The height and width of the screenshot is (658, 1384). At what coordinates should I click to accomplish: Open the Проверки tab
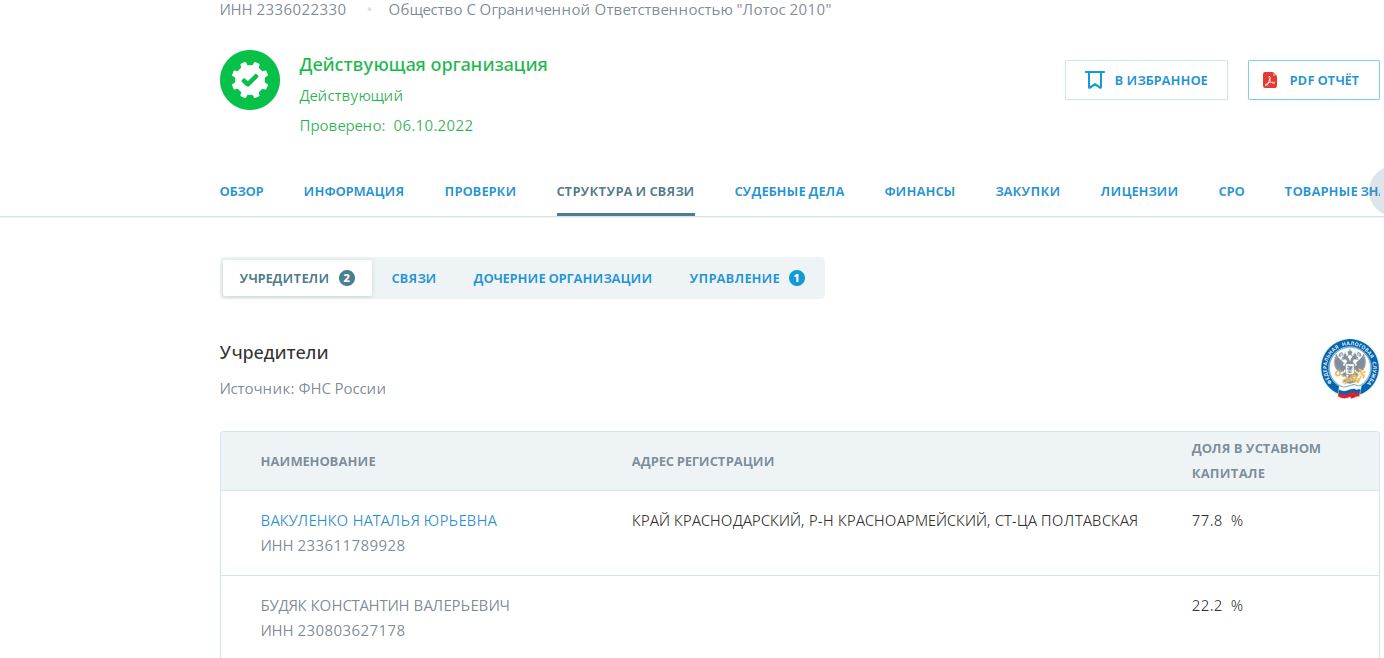click(x=480, y=191)
